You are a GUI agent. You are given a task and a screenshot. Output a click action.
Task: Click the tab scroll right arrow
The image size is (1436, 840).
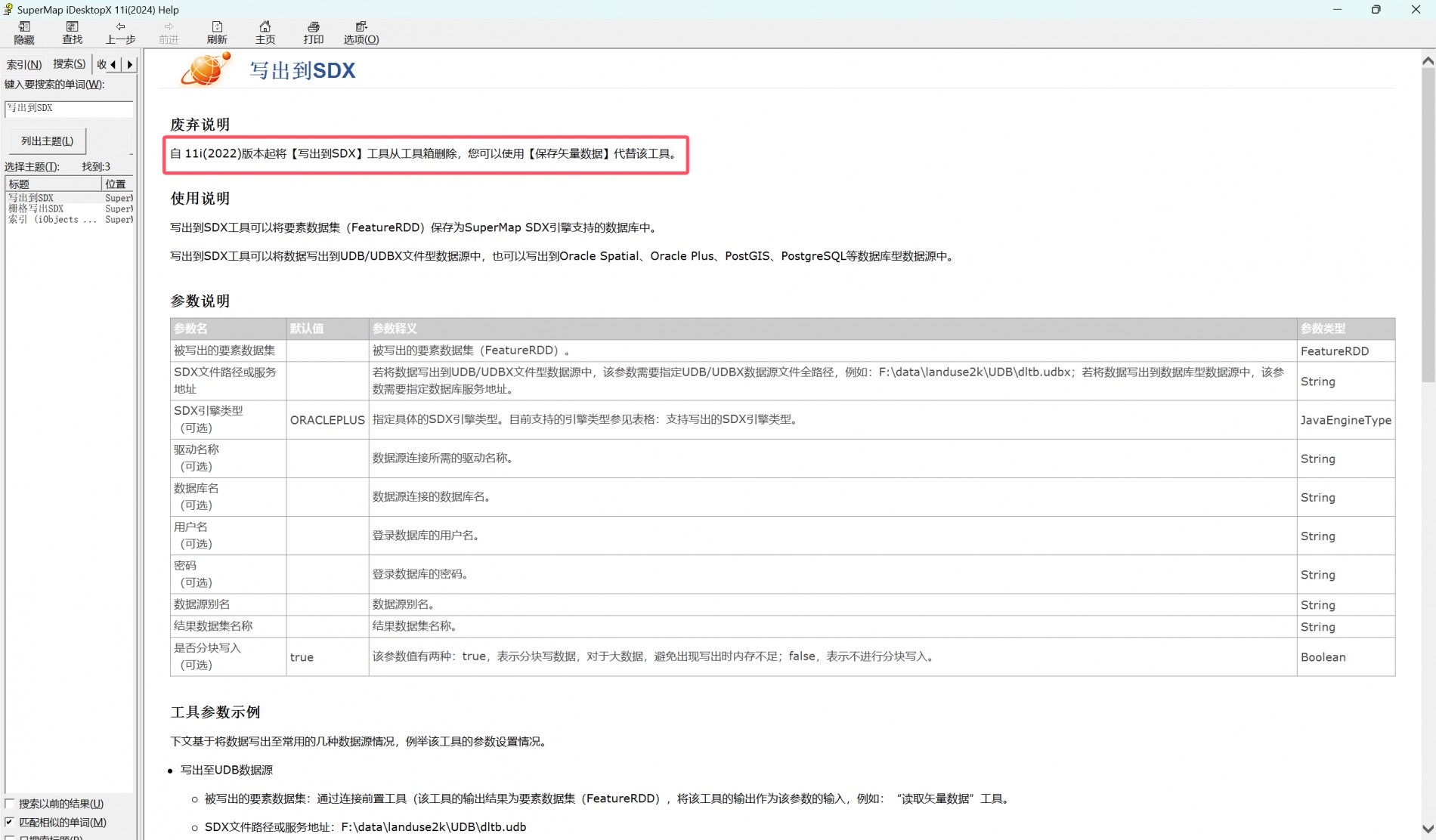[x=129, y=64]
